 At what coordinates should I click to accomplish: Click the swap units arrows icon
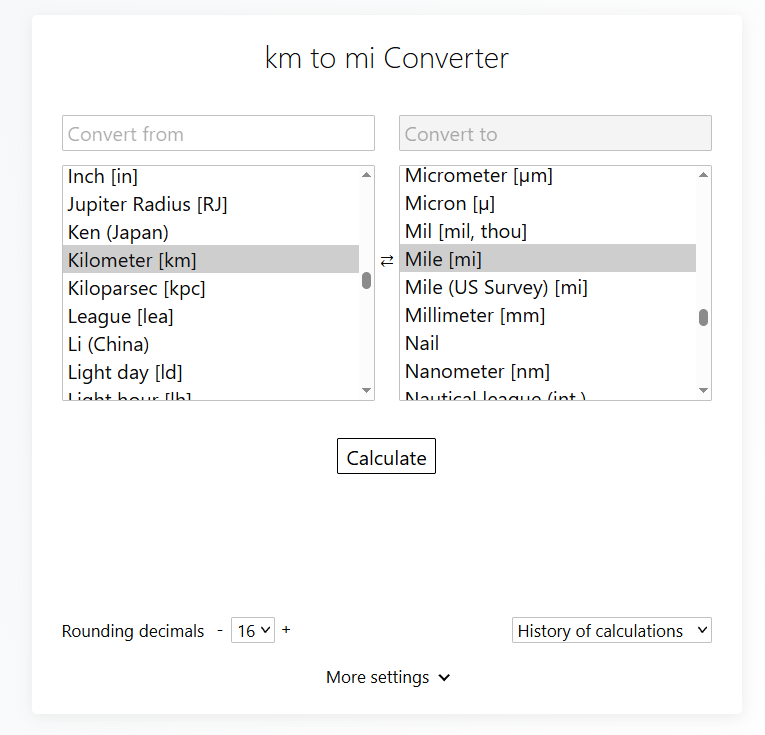(x=387, y=261)
